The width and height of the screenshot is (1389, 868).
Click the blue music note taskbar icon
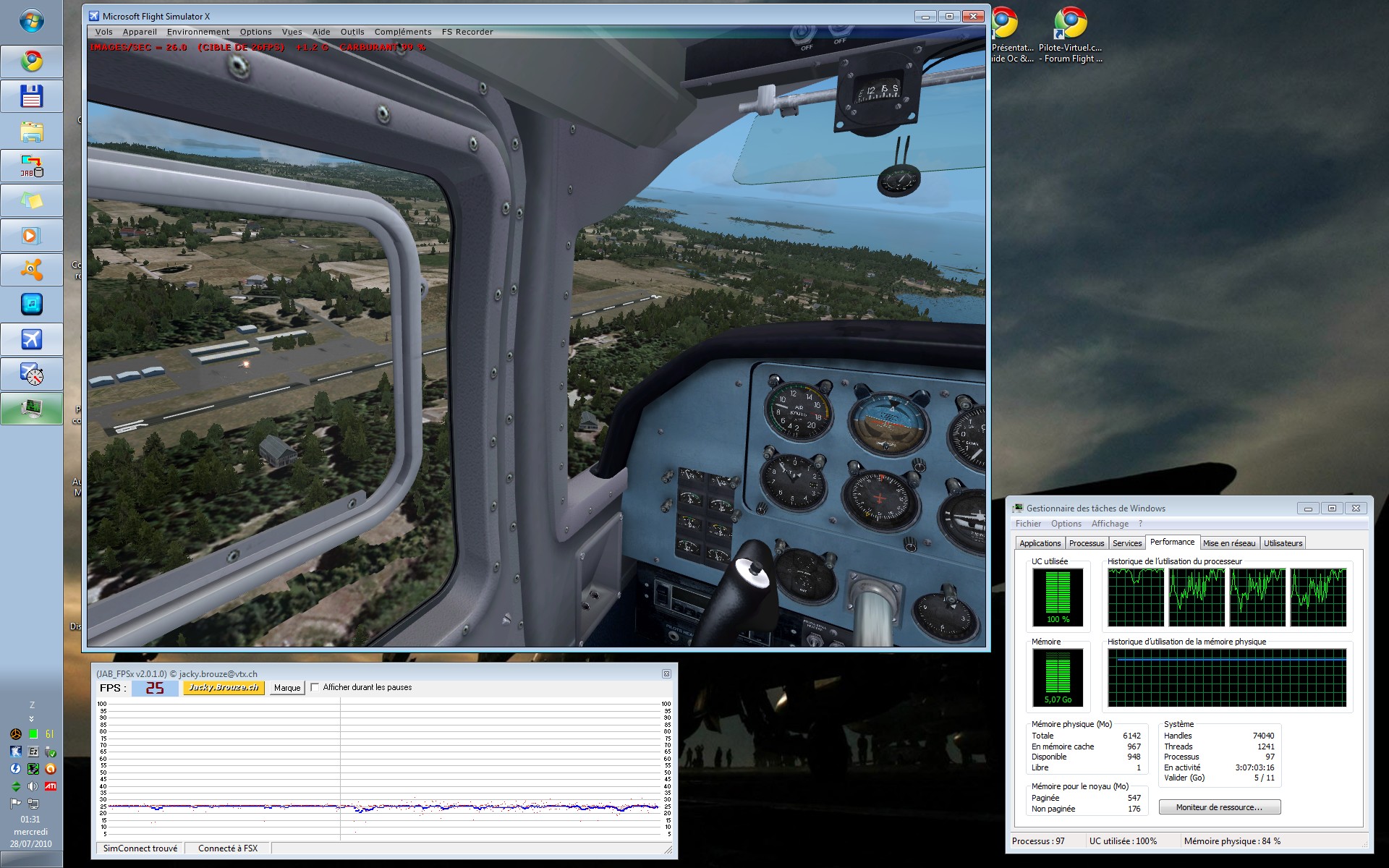(31, 305)
